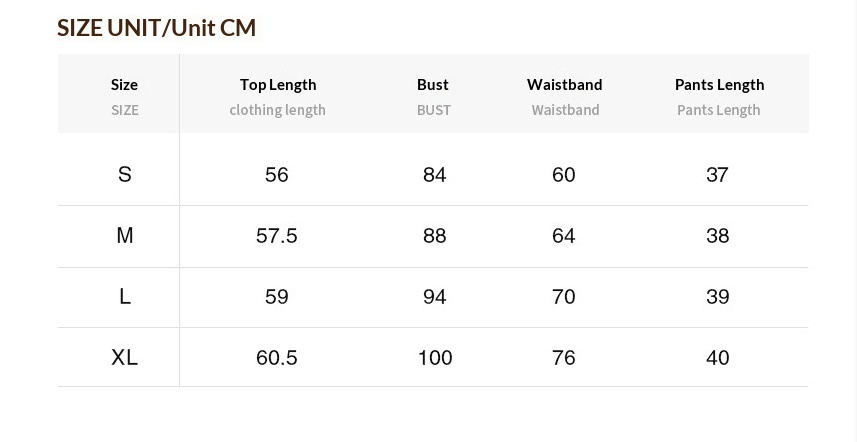The height and width of the screenshot is (442, 857).
Task: Select the waistband value 64
Action: point(564,236)
